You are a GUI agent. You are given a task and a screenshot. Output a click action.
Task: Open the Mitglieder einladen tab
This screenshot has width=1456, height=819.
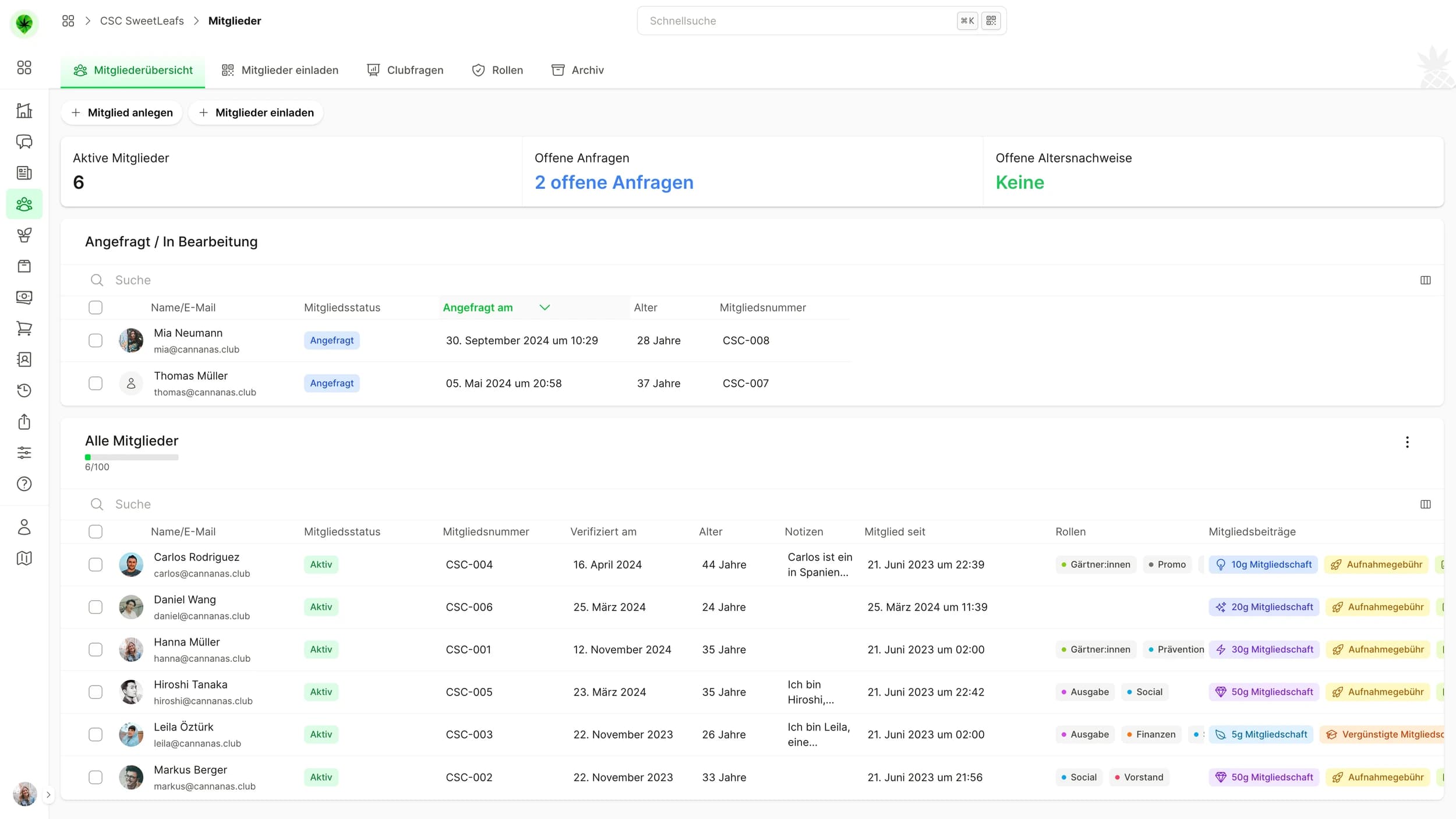click(x=280, y=70)
